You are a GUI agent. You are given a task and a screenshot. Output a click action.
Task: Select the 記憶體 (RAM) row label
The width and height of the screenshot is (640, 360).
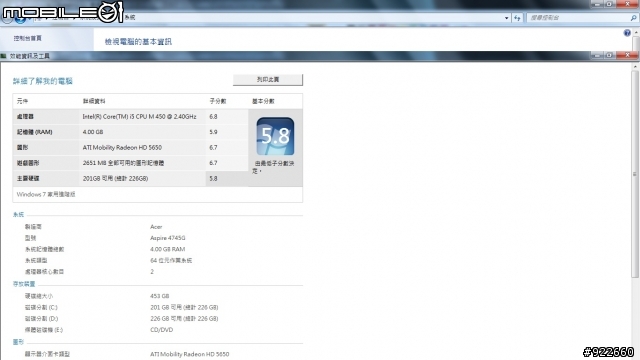(x=35, y=132)
